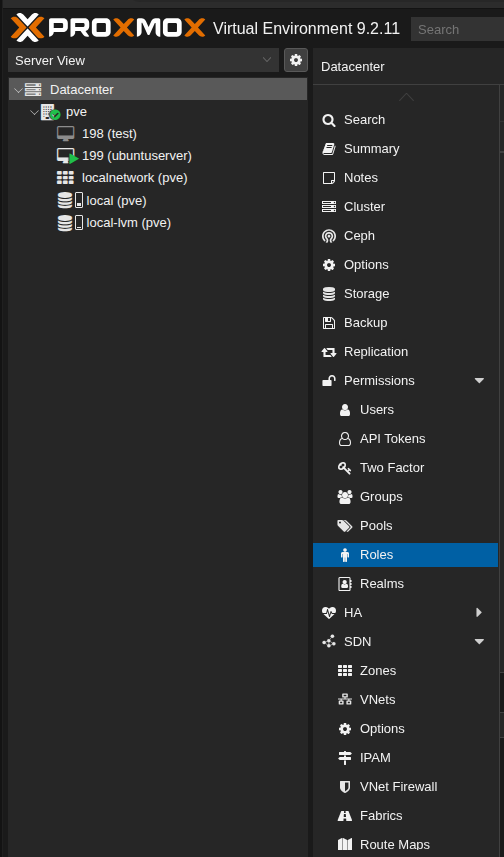This screenshot has width=504, height=857.
Task: Select VM 199 (ubuntuserver)
Action: click(x=137, y=156)
